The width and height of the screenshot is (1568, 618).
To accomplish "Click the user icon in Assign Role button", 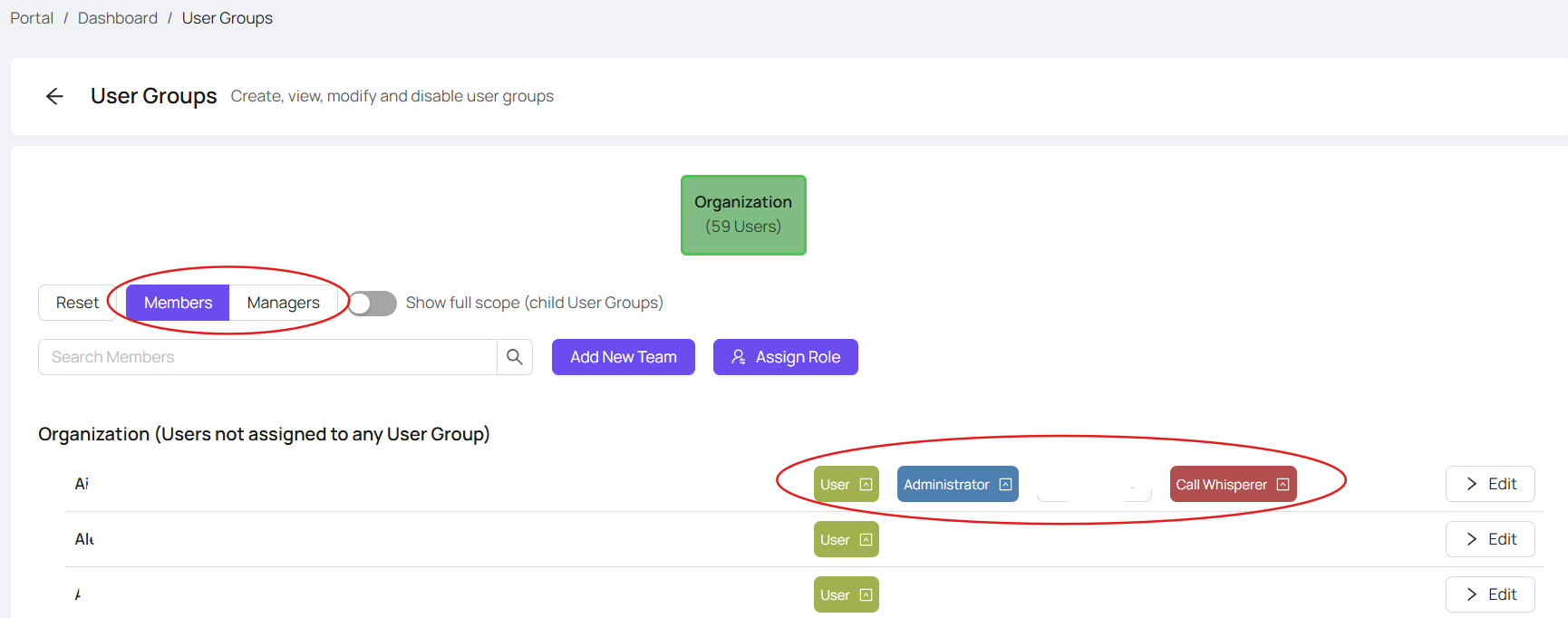I will pyautogui.click(x=739, y=357).
